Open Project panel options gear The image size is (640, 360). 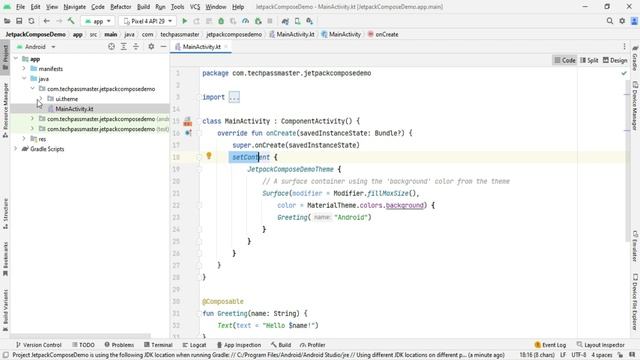(151, 47)
